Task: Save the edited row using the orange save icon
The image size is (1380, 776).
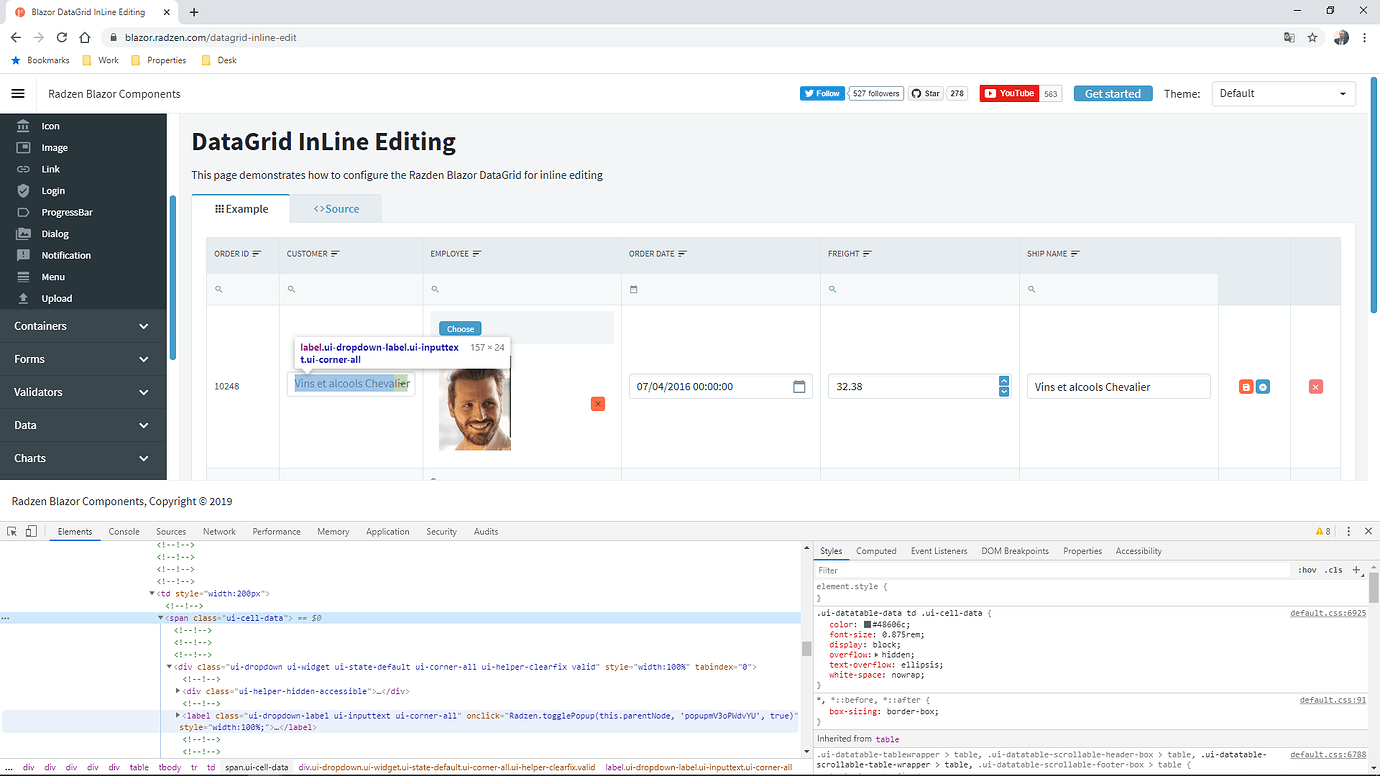Action: (1245, 385)
